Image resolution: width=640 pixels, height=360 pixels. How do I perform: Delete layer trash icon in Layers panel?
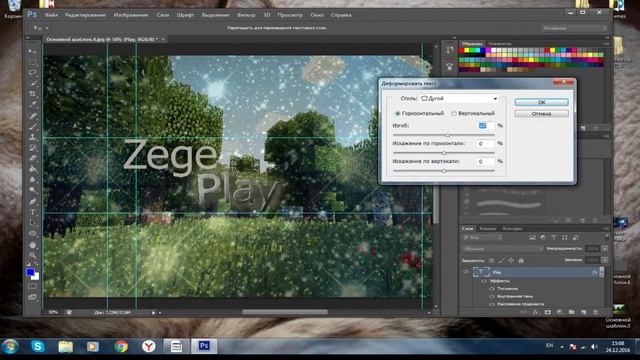tap(596, 312)
